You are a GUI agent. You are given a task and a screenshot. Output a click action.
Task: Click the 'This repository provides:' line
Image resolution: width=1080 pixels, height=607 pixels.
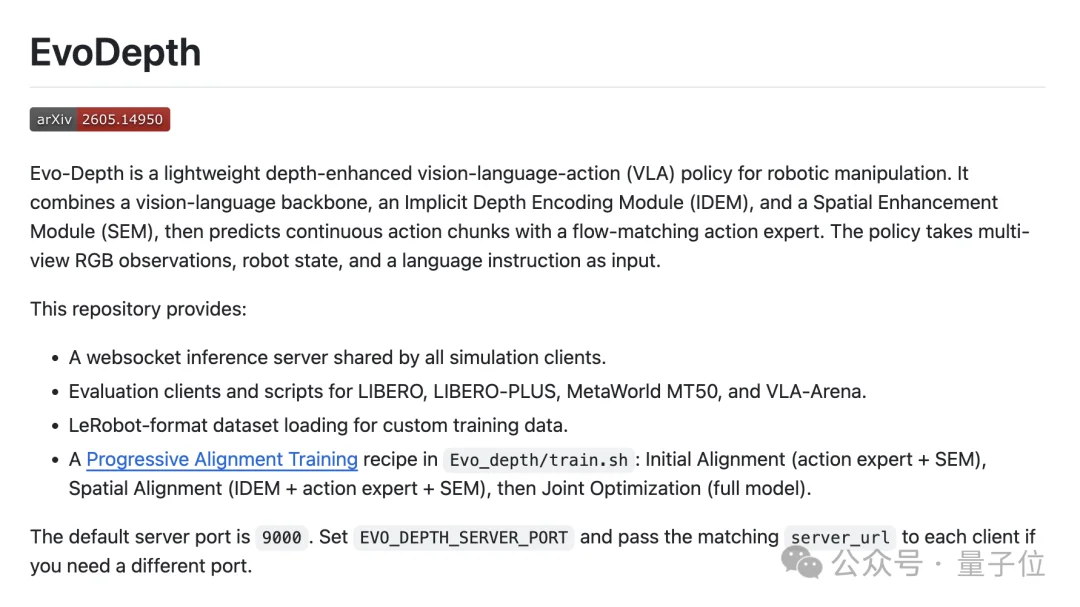pyautogui.click(x=138, y=309)
